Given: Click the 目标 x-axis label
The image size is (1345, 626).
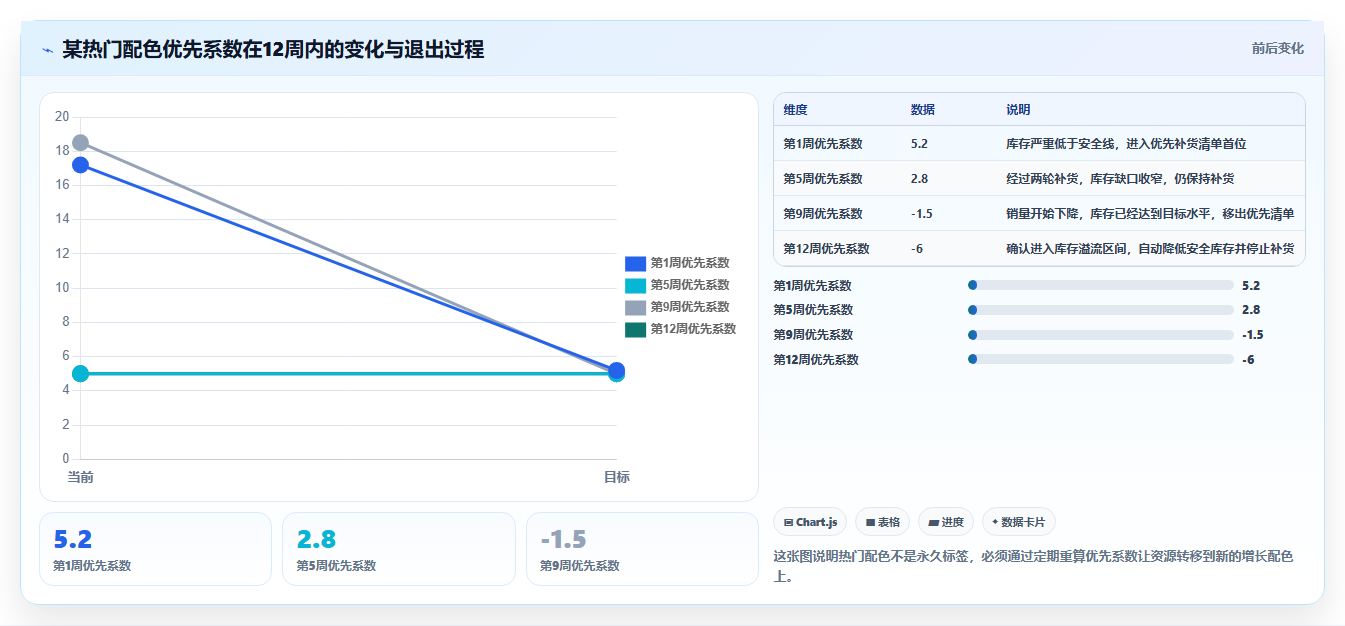Looking at the screenshot, I should (x=616, y=477).
